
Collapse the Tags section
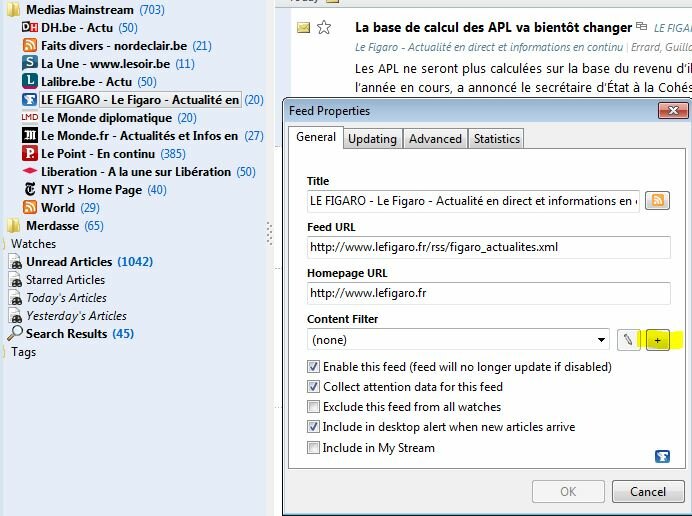tap(4, 352)
